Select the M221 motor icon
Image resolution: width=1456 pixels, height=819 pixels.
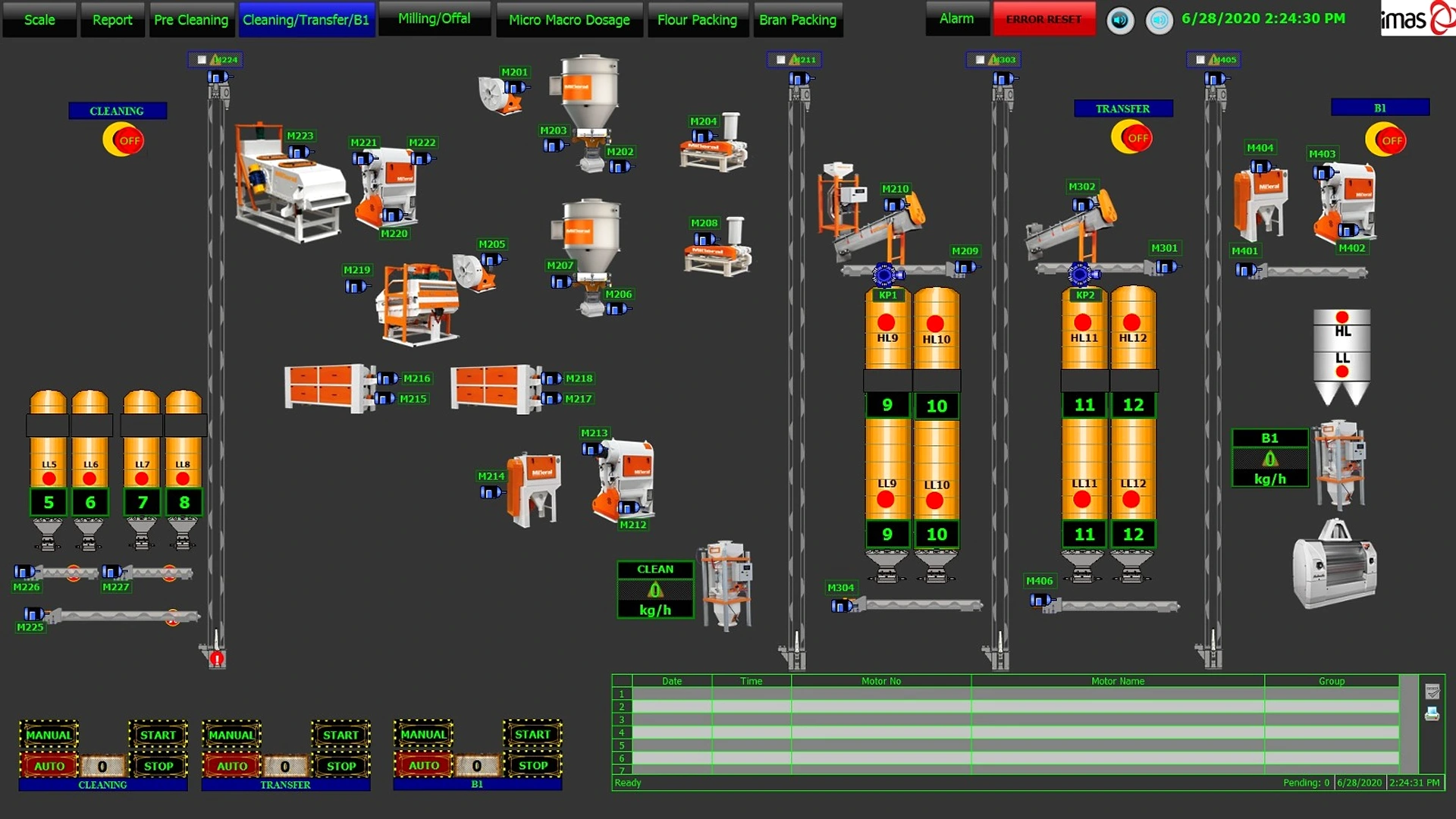(x=363, y=158)
